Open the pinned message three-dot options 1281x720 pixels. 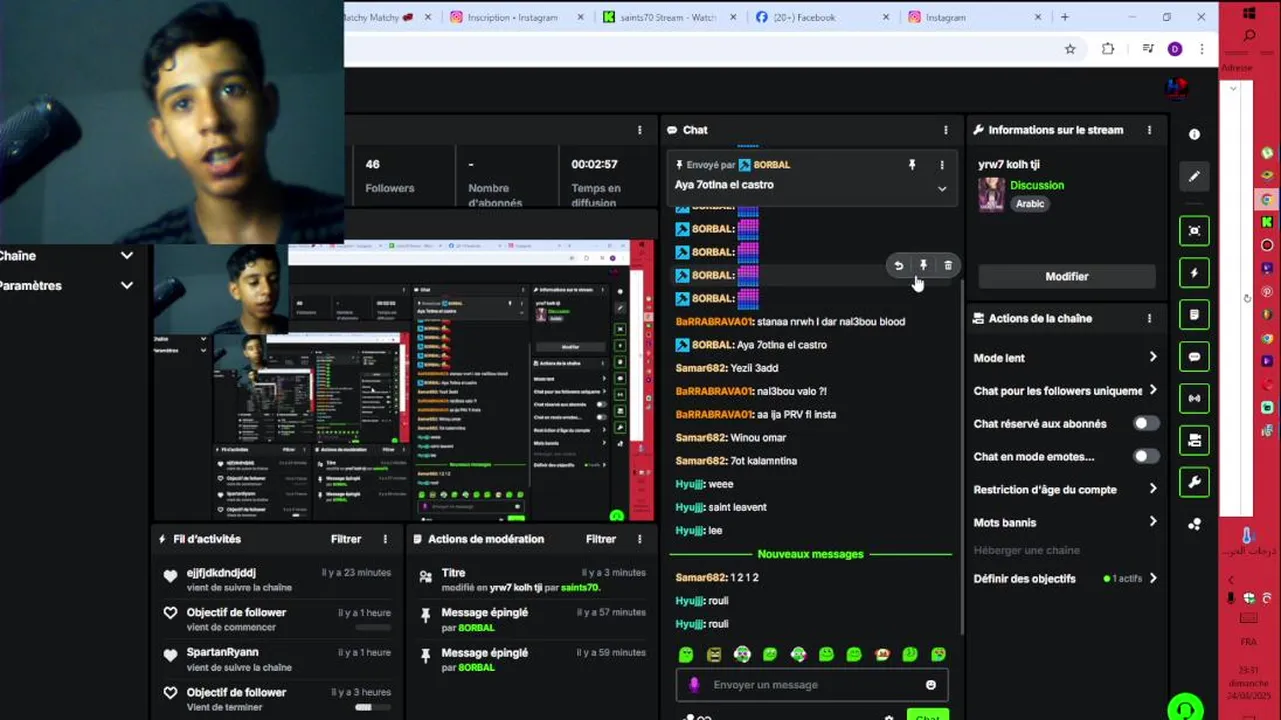point(941,165)
